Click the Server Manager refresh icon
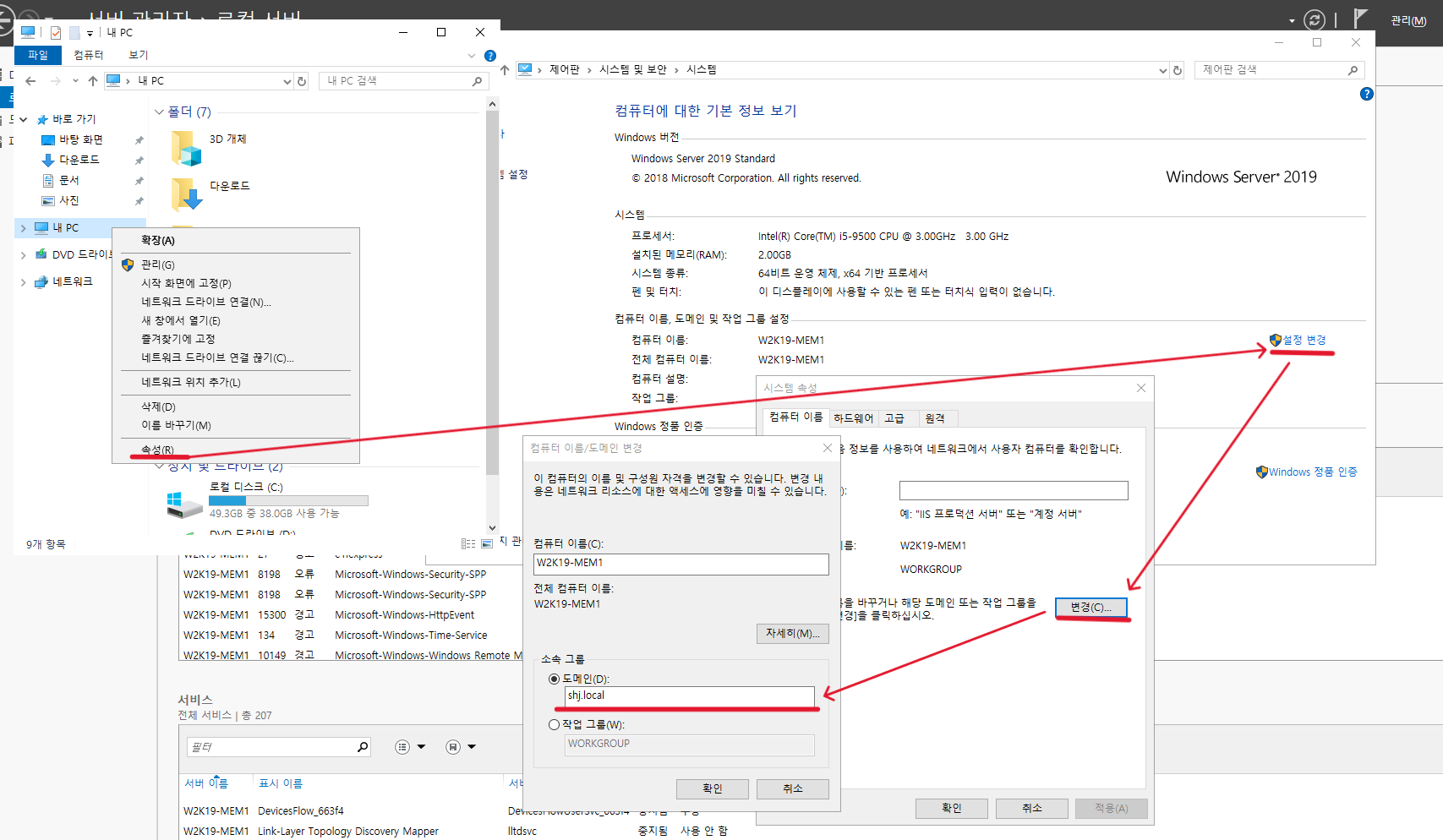This screenshot has height=840, width=1443. (x=1315, y=19)
